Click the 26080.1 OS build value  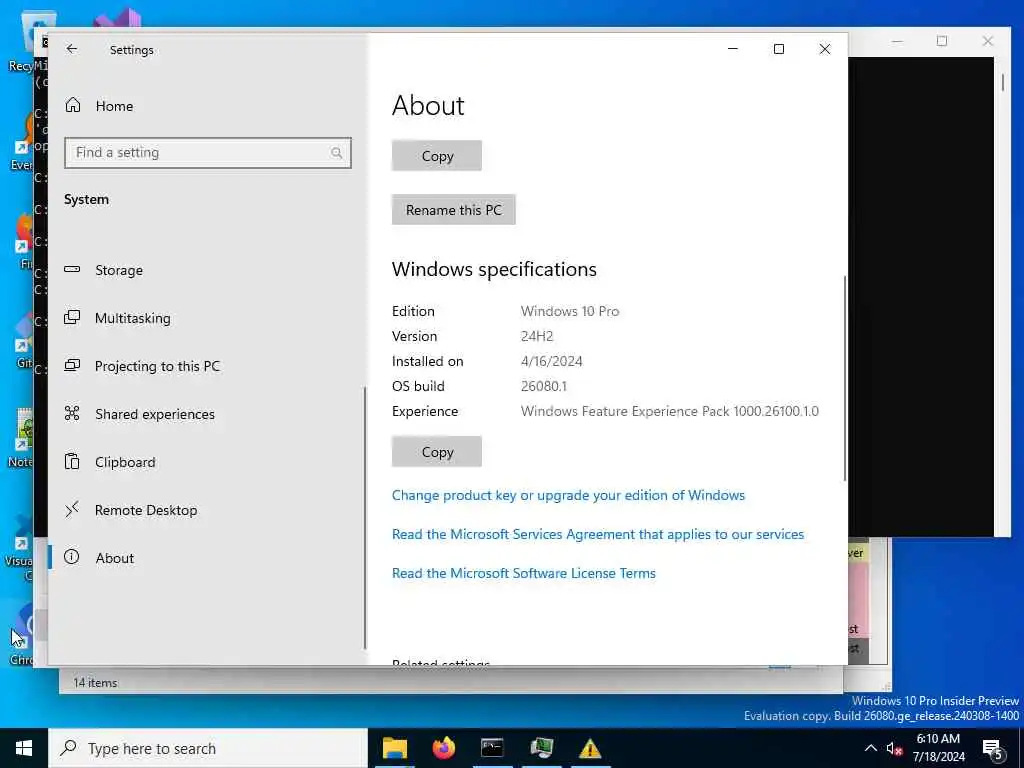[x=544, y=386]
